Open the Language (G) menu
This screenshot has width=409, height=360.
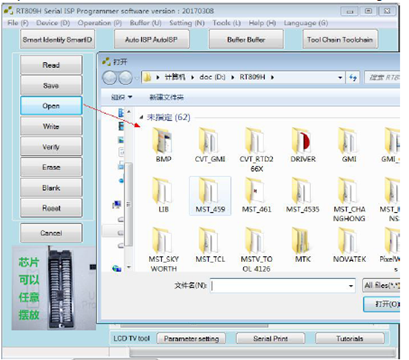[x=306, y=23]
